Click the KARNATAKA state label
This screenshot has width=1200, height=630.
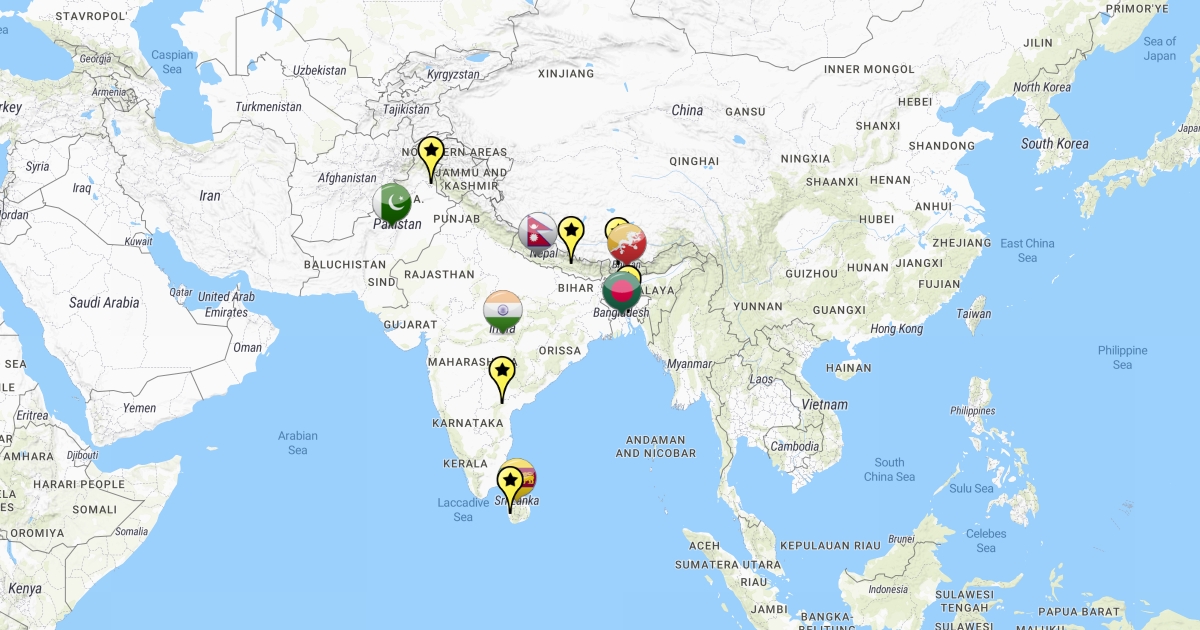tap(468, 423)
